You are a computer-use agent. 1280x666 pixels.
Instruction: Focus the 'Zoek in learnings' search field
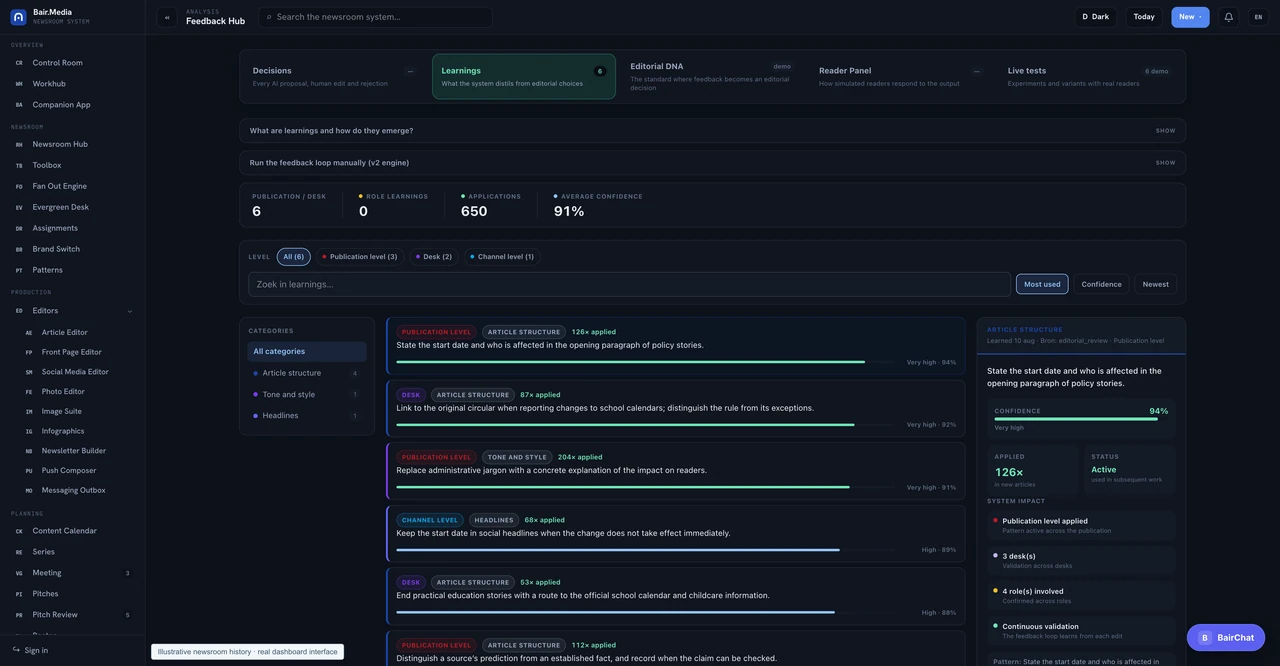[x=630, y=284]
